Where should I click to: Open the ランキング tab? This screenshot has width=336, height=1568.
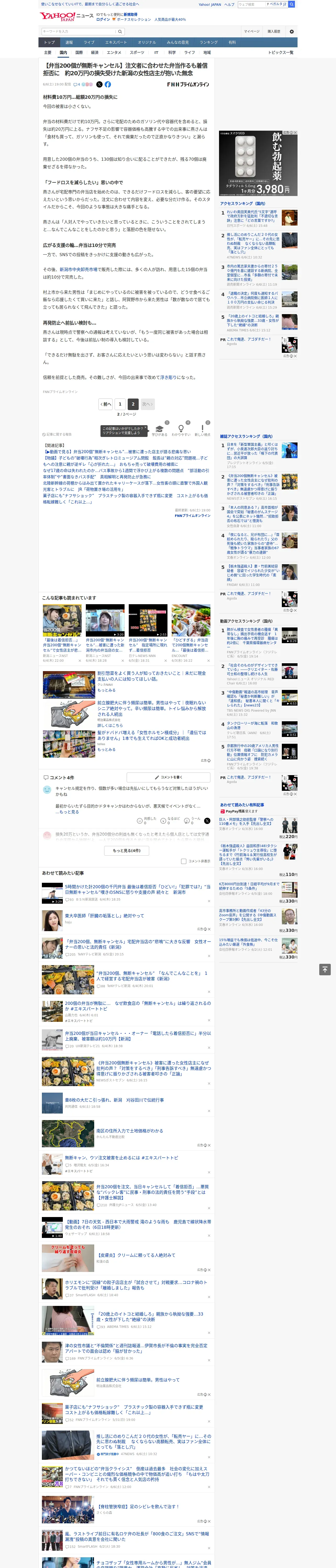[x=209, y=43]
